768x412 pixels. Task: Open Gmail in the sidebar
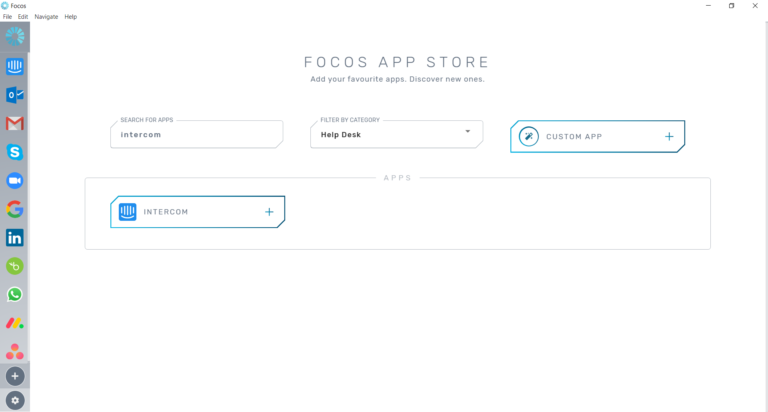click(15, 123)
